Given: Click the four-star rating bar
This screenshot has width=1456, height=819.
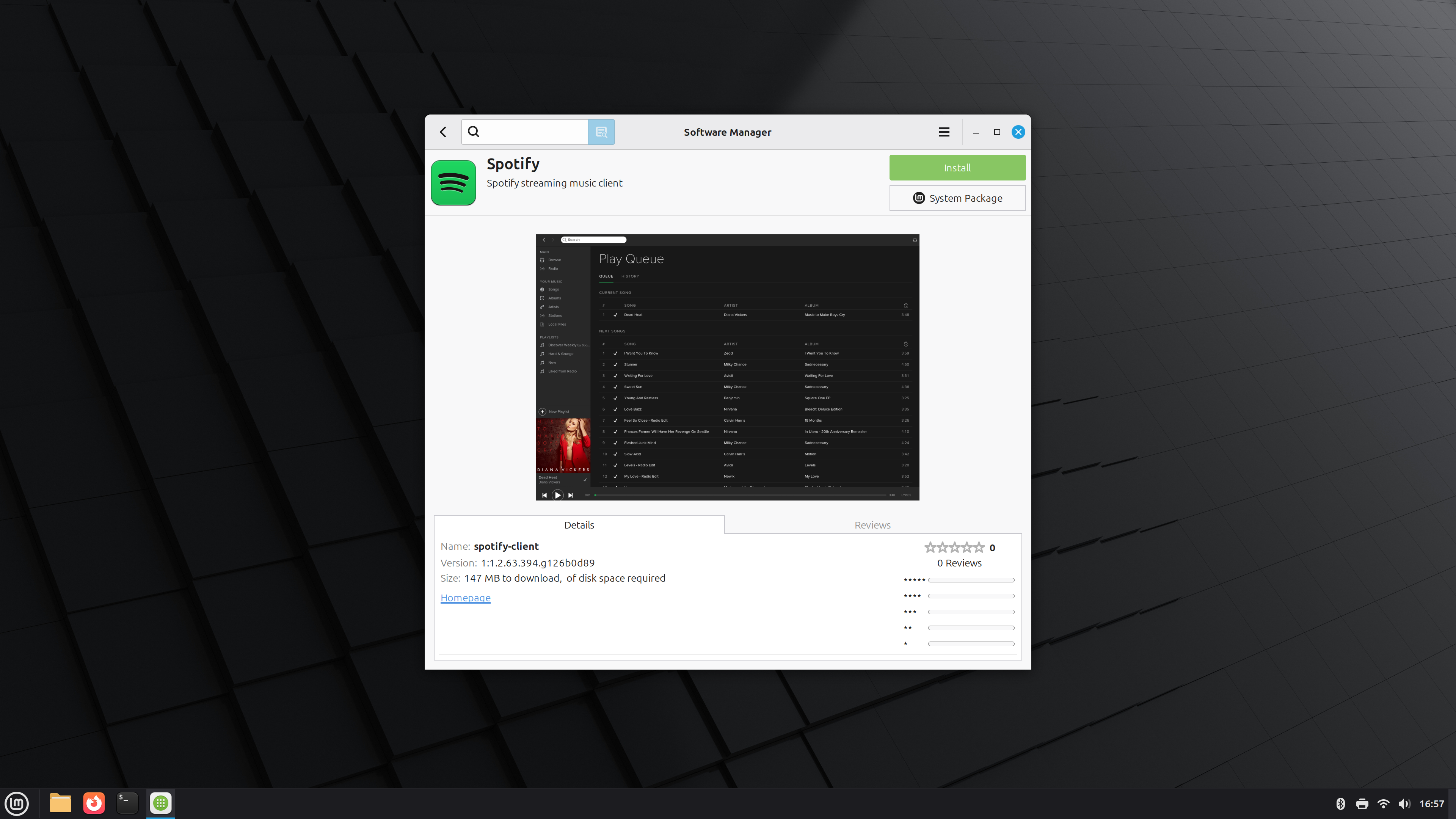Looking at the screenshot, I should (971, 596).
